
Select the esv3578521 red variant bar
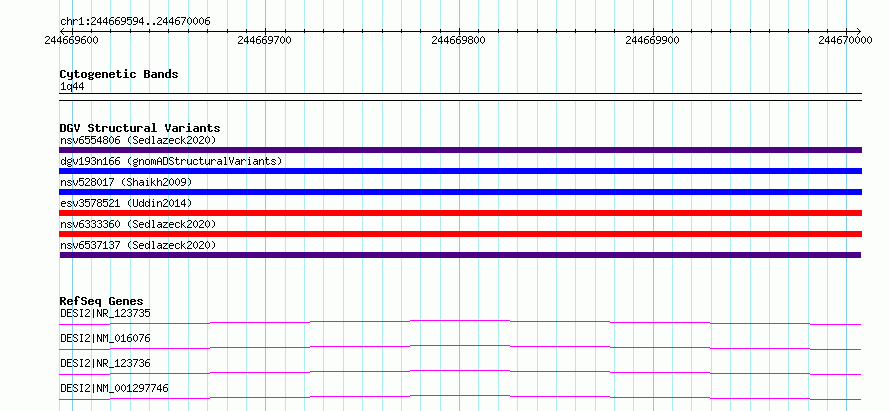click(x=460, y=213)
